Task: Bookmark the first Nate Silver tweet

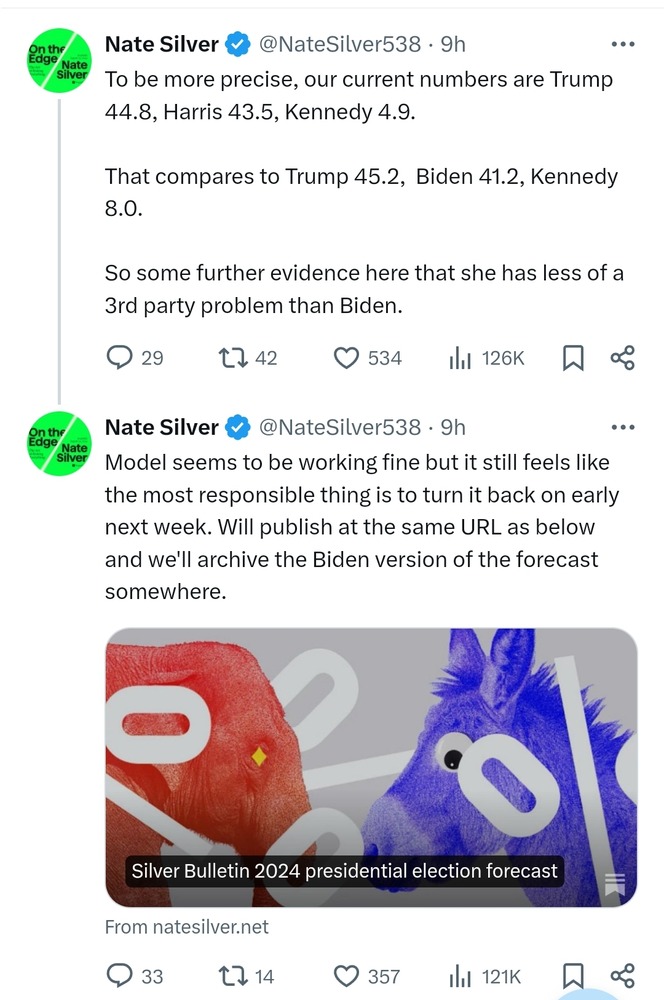Action: tap(572, 358)
